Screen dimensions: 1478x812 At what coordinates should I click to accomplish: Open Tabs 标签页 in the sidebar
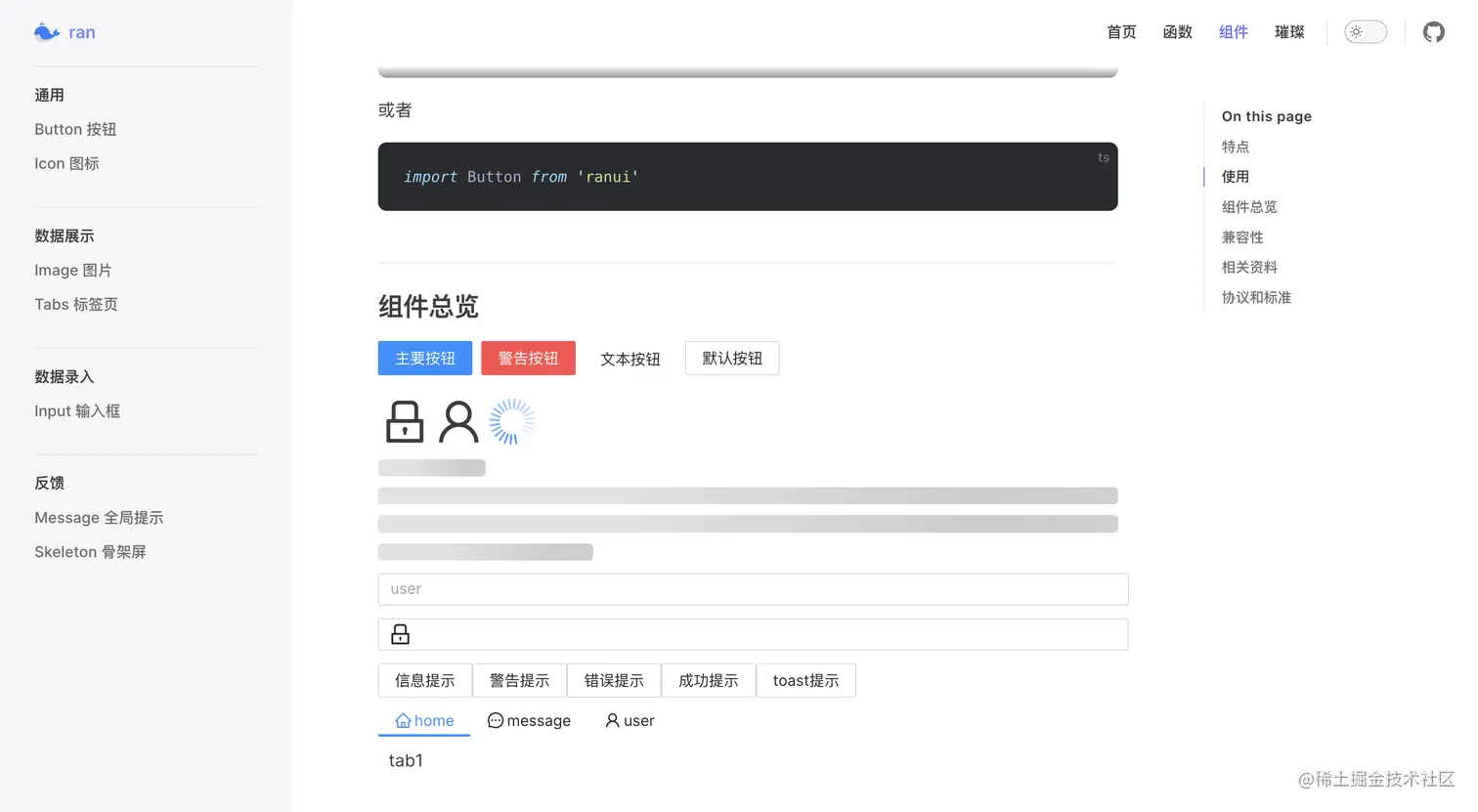point(76,304)
